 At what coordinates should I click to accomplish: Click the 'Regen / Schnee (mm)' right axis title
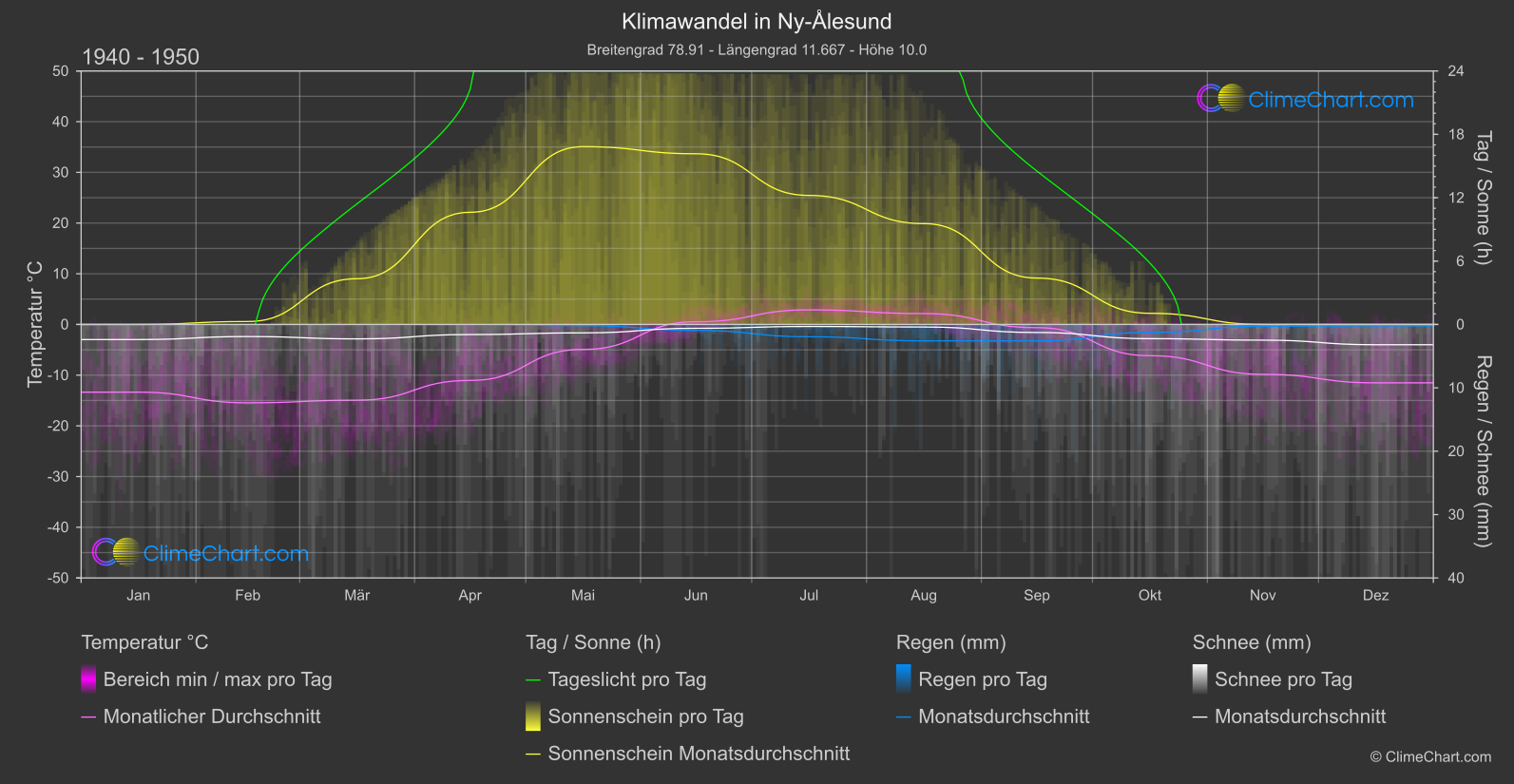[1483, 451]
